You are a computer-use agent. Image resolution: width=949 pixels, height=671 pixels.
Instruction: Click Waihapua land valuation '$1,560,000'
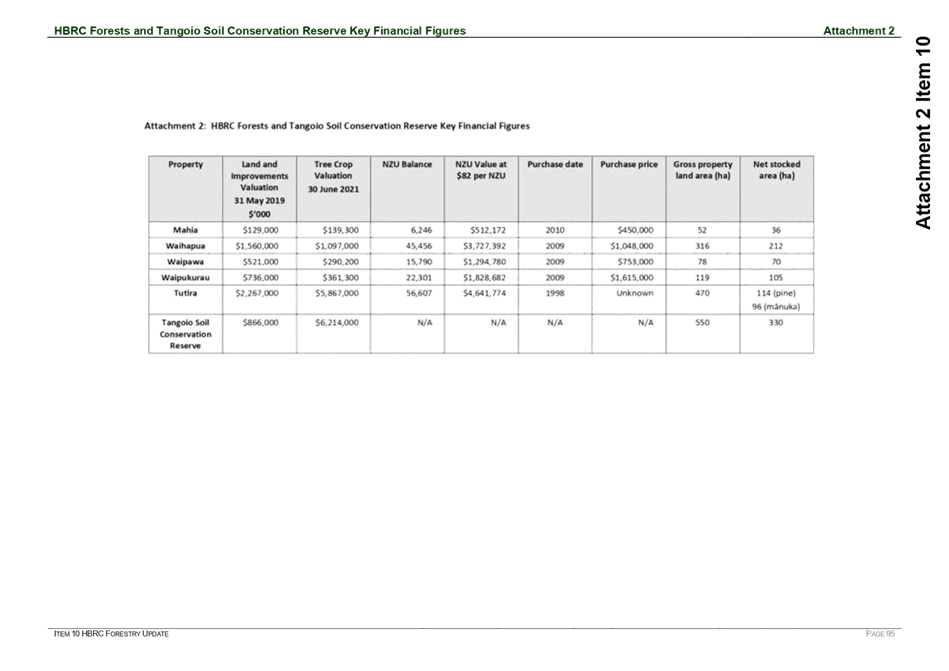tap(257, 246)
